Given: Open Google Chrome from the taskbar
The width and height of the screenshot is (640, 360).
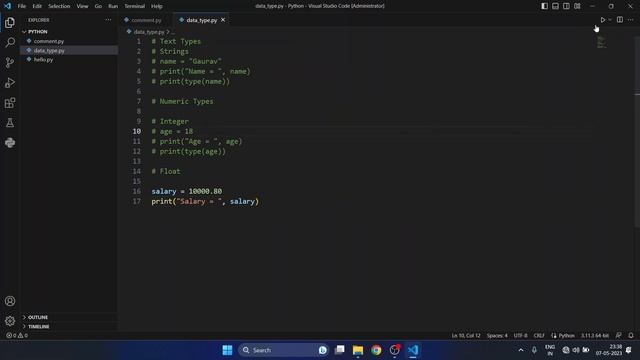Looking at the screenshot, I should [x=376, y=350].
